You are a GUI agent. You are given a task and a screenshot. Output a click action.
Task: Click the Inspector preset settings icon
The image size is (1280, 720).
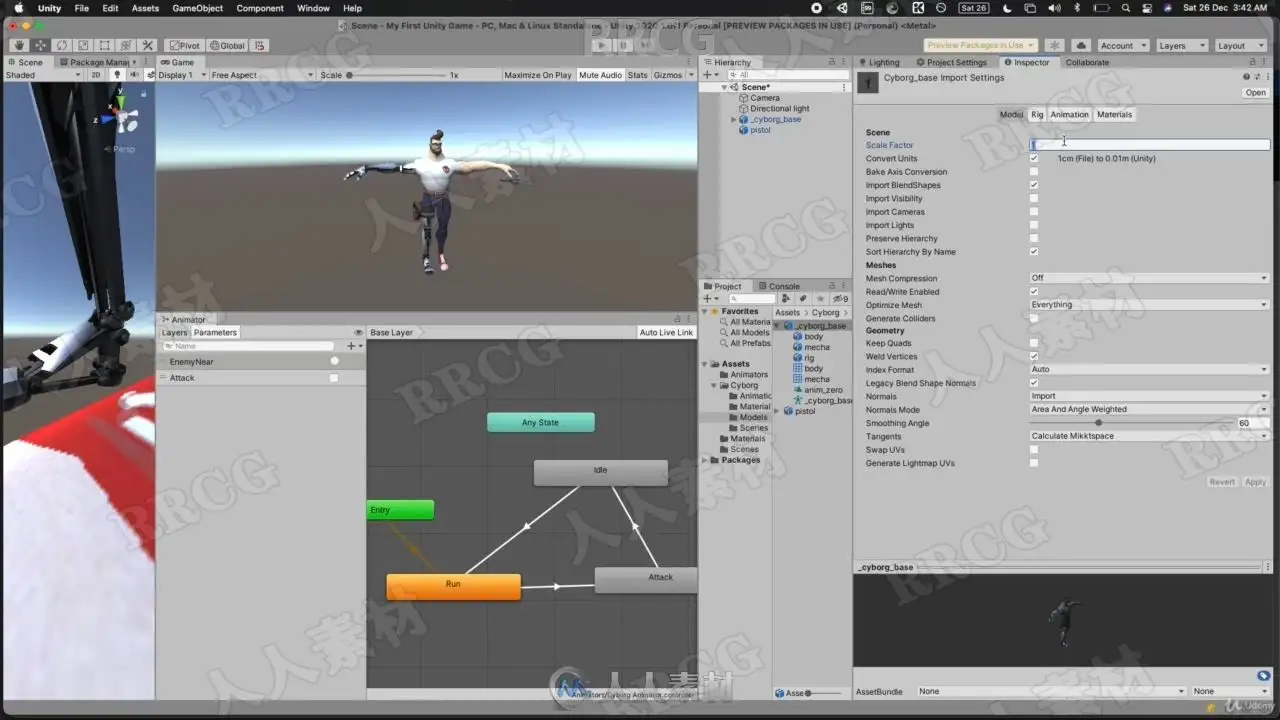1257,77
